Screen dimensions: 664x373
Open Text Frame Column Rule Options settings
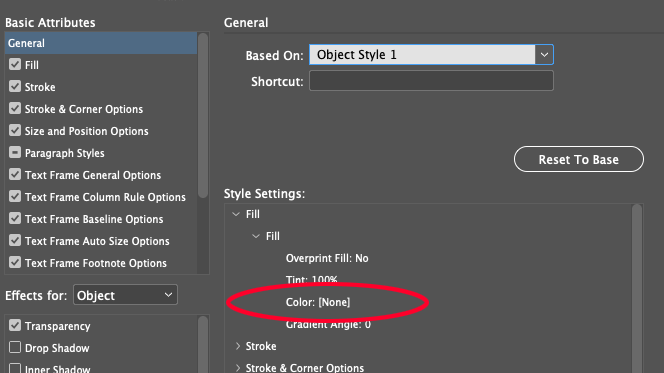[x=105, y=197]
